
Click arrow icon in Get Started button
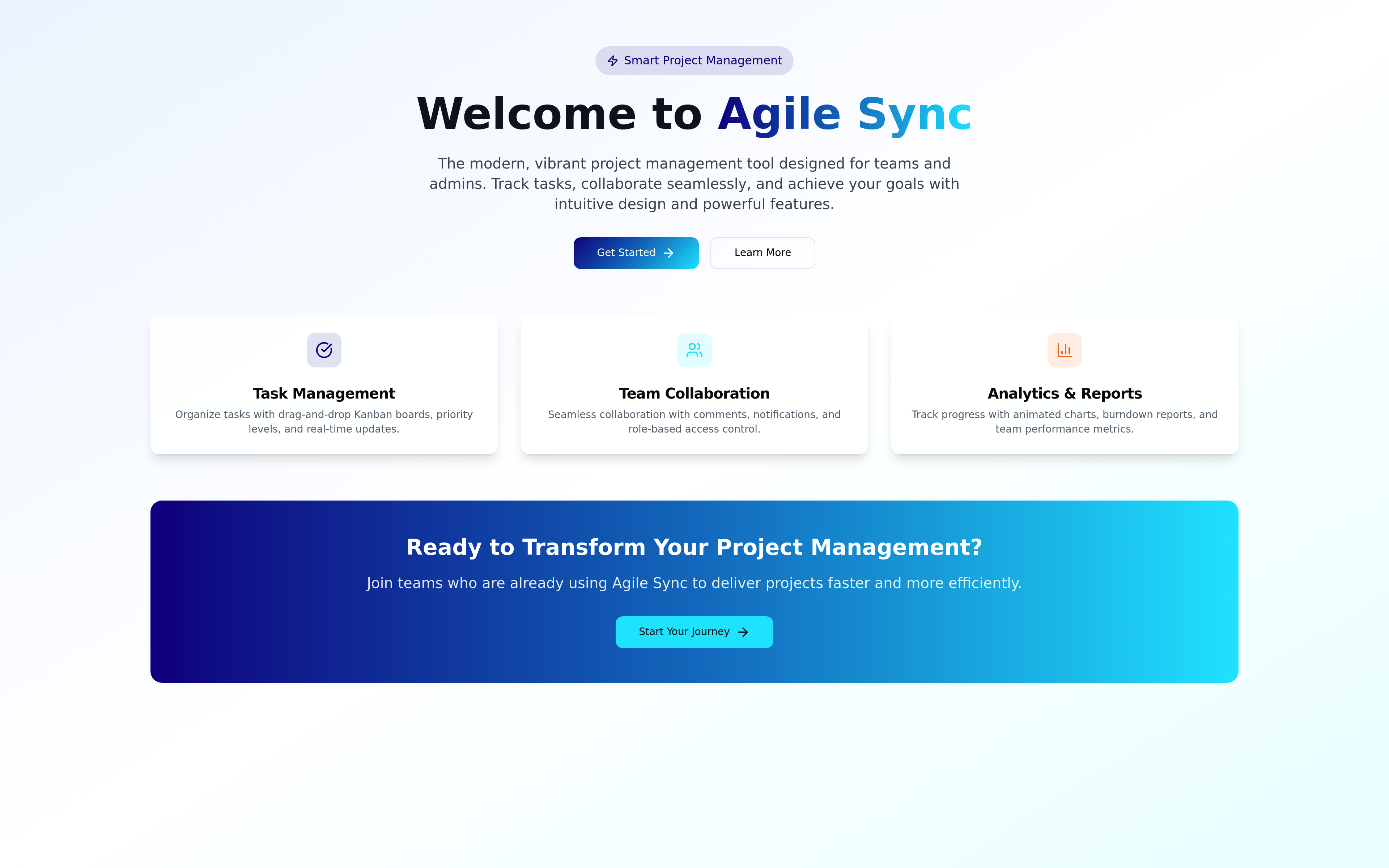click(x=669, y=253)
